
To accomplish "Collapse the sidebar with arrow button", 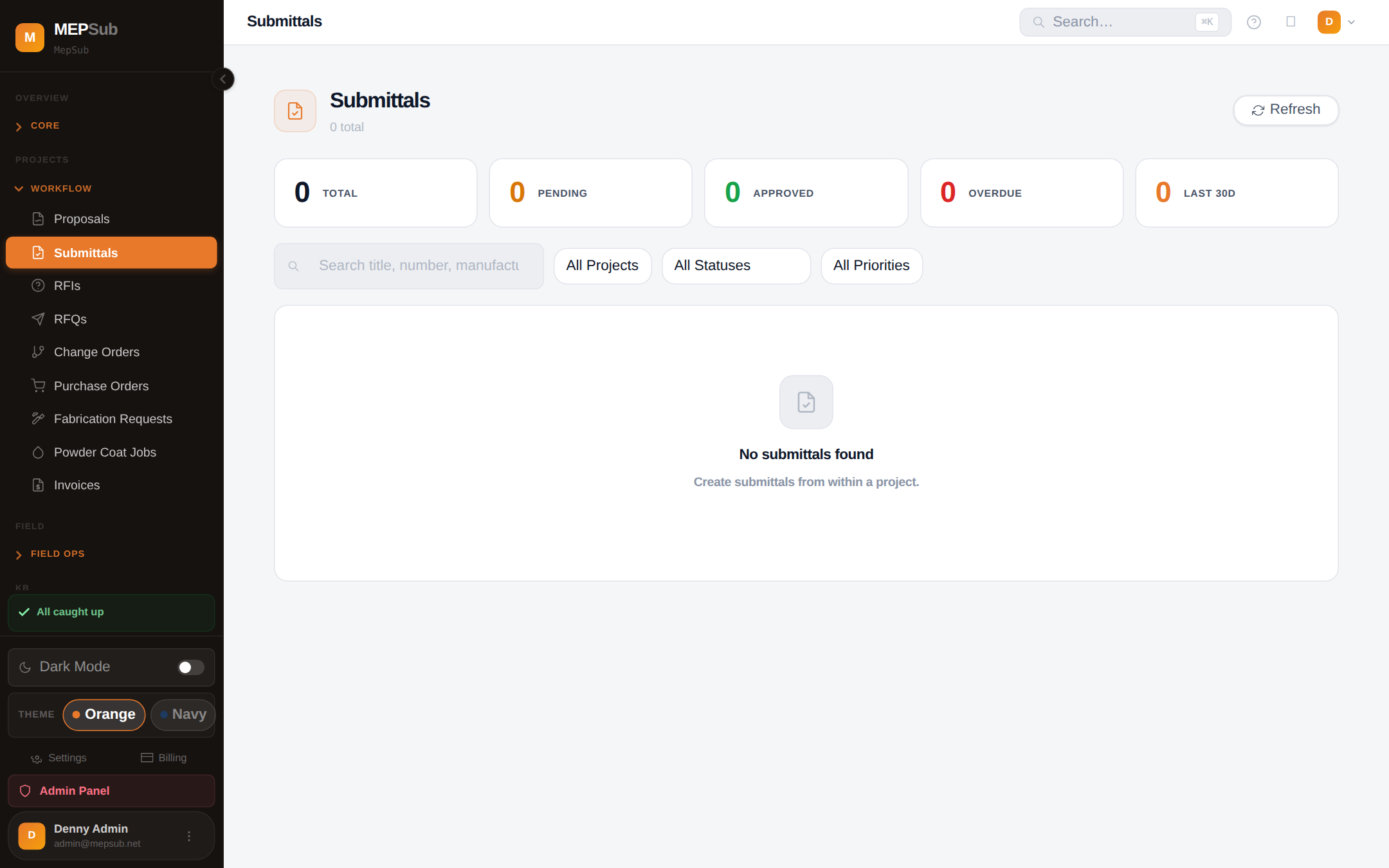I will [223, 79].
